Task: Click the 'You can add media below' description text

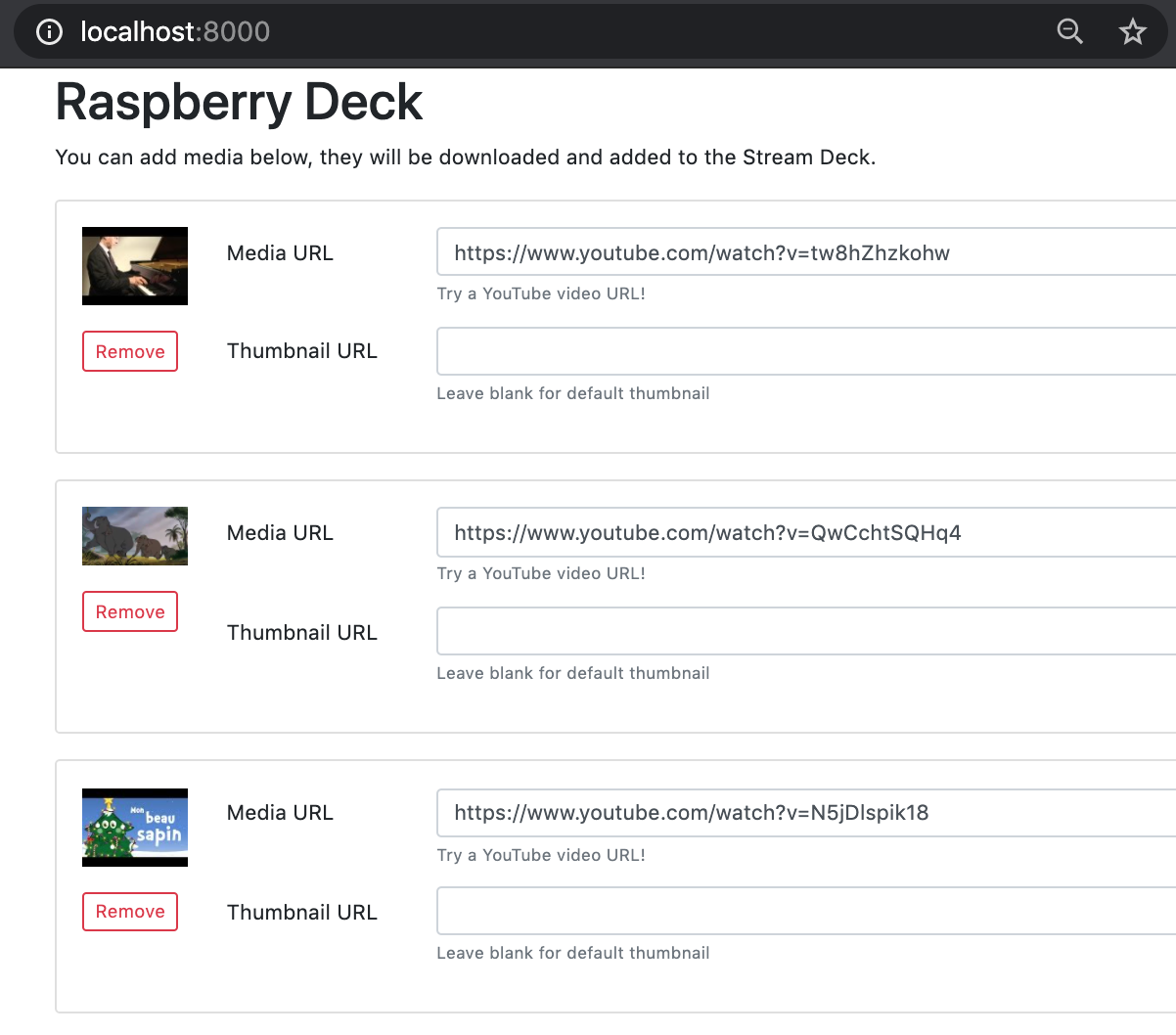Action: tap(466, 157)
